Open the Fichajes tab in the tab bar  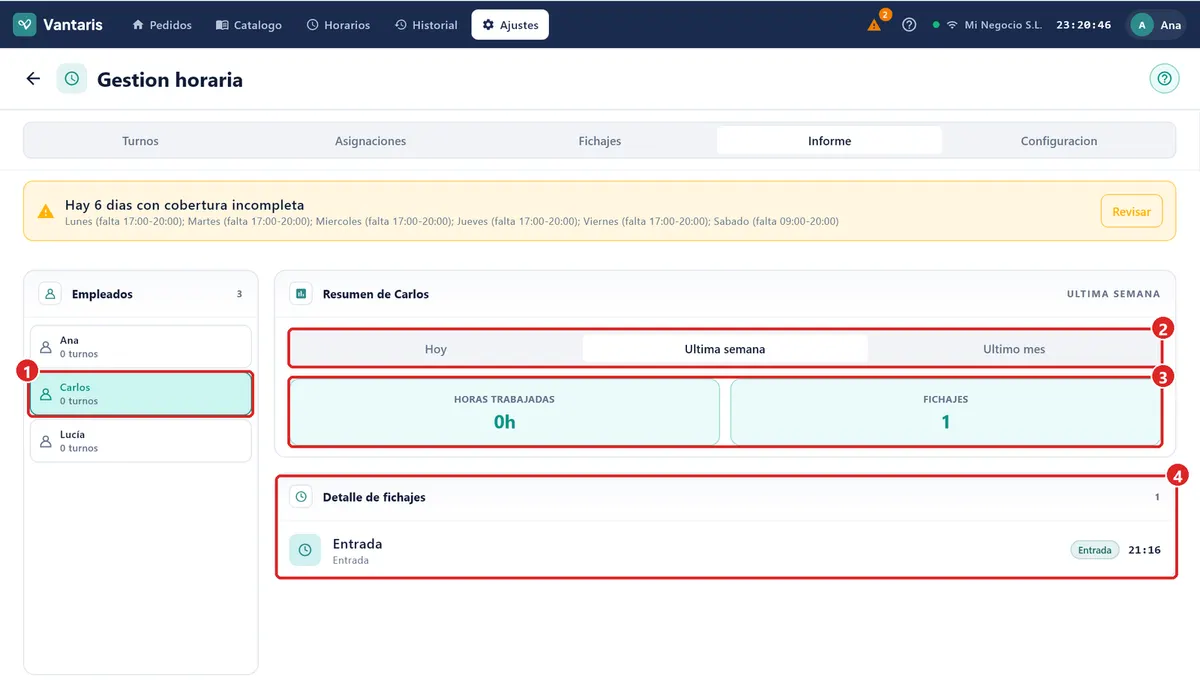[600, 141]
